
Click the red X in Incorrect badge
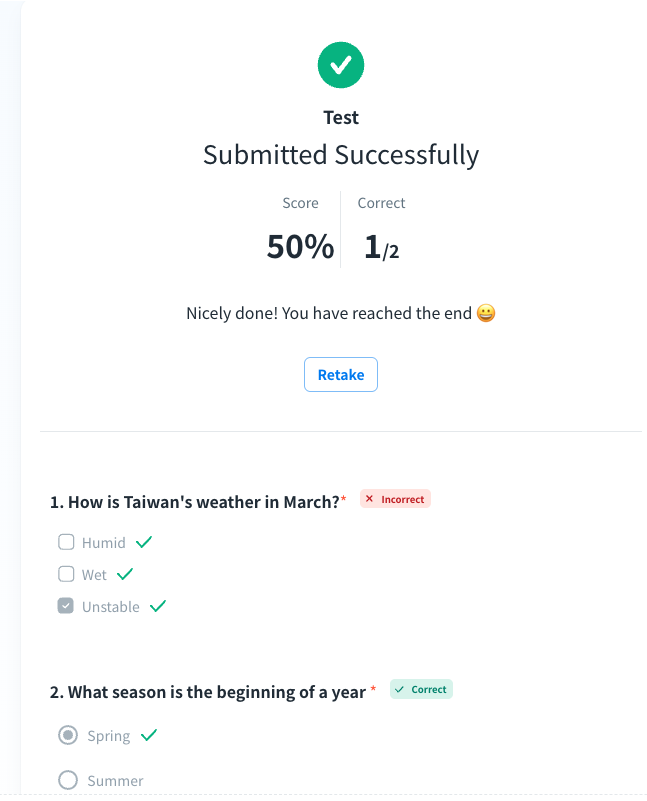coord(369,499)
